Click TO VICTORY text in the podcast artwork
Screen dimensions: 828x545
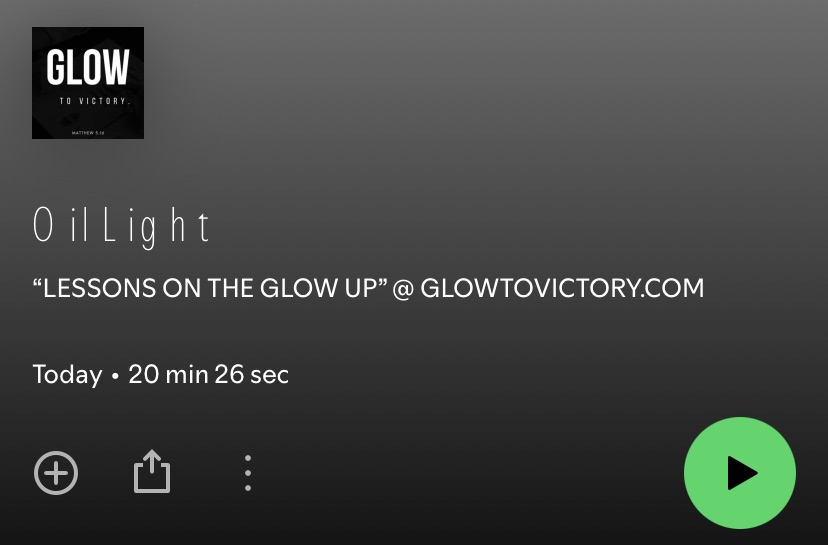pyautogui.click(x=95, y=101)
